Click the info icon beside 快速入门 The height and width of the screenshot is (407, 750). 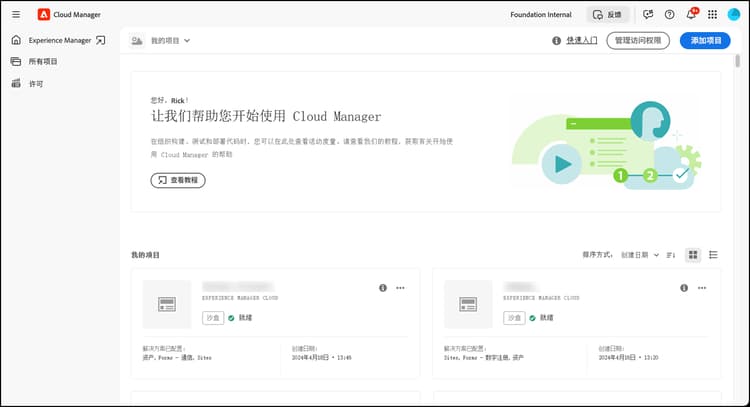[556, 41]
